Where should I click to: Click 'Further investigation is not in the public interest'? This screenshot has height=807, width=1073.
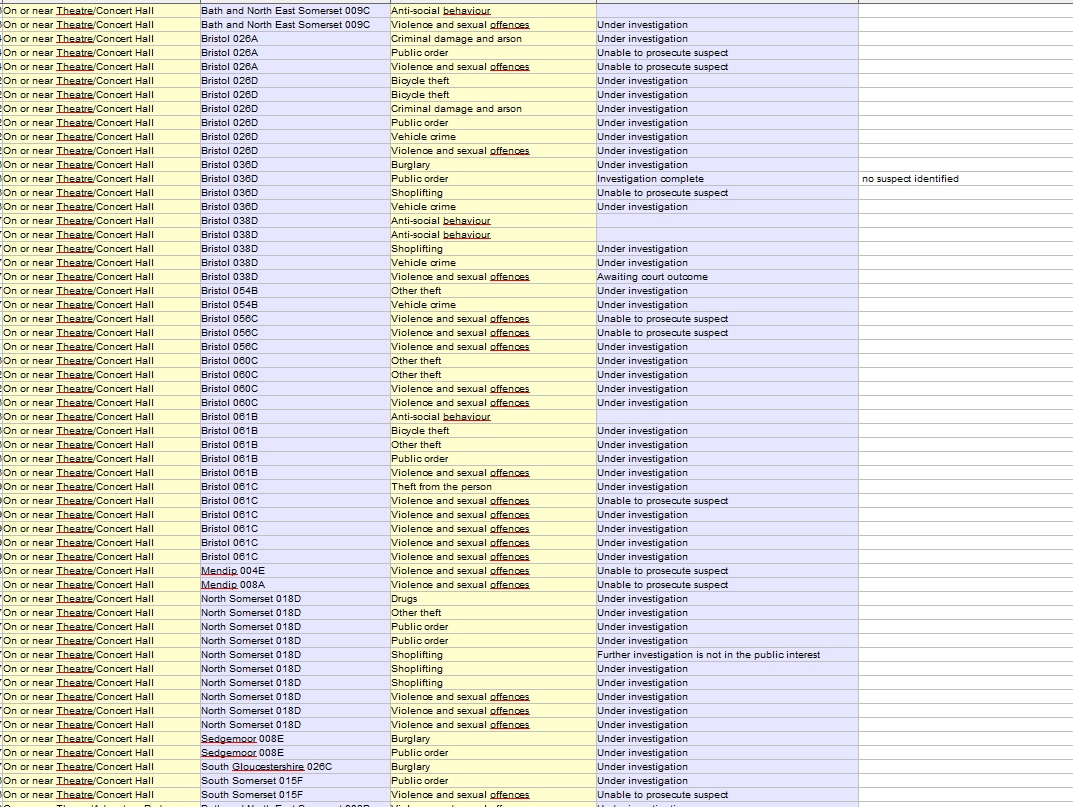point(708,655)
